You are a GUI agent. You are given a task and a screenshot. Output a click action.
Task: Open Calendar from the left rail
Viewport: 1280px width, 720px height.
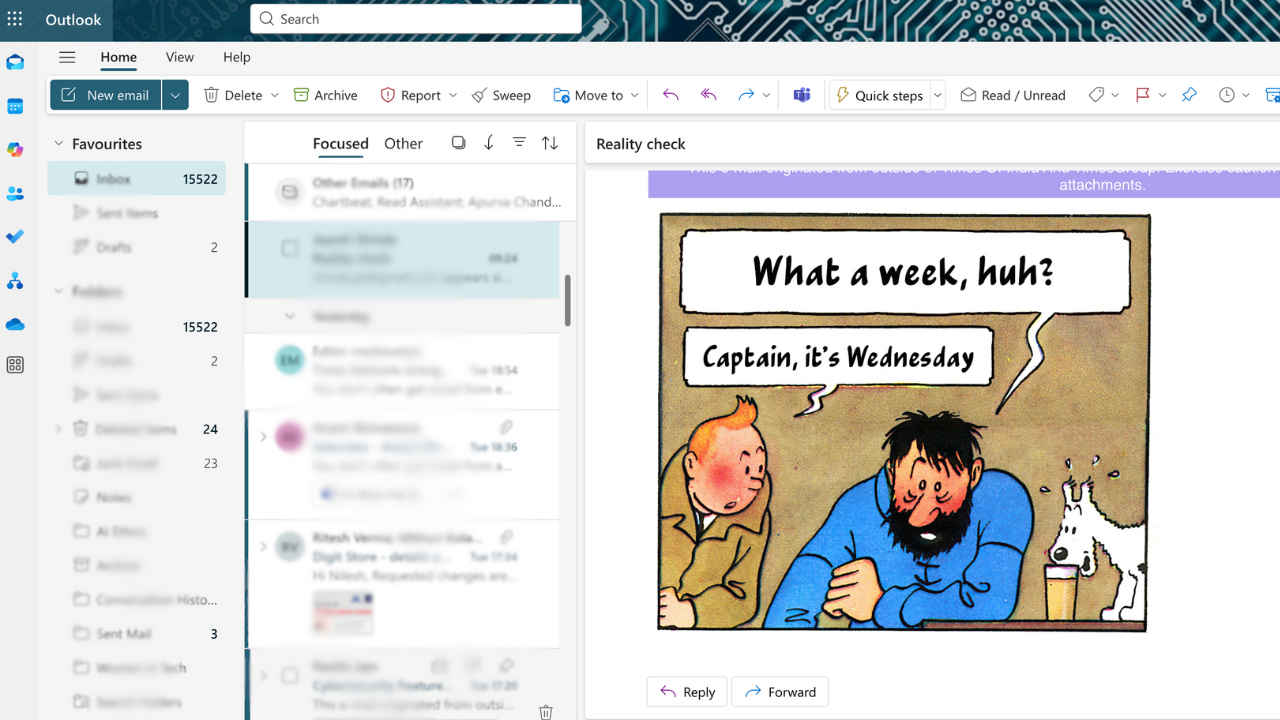(x=15, y=106)
